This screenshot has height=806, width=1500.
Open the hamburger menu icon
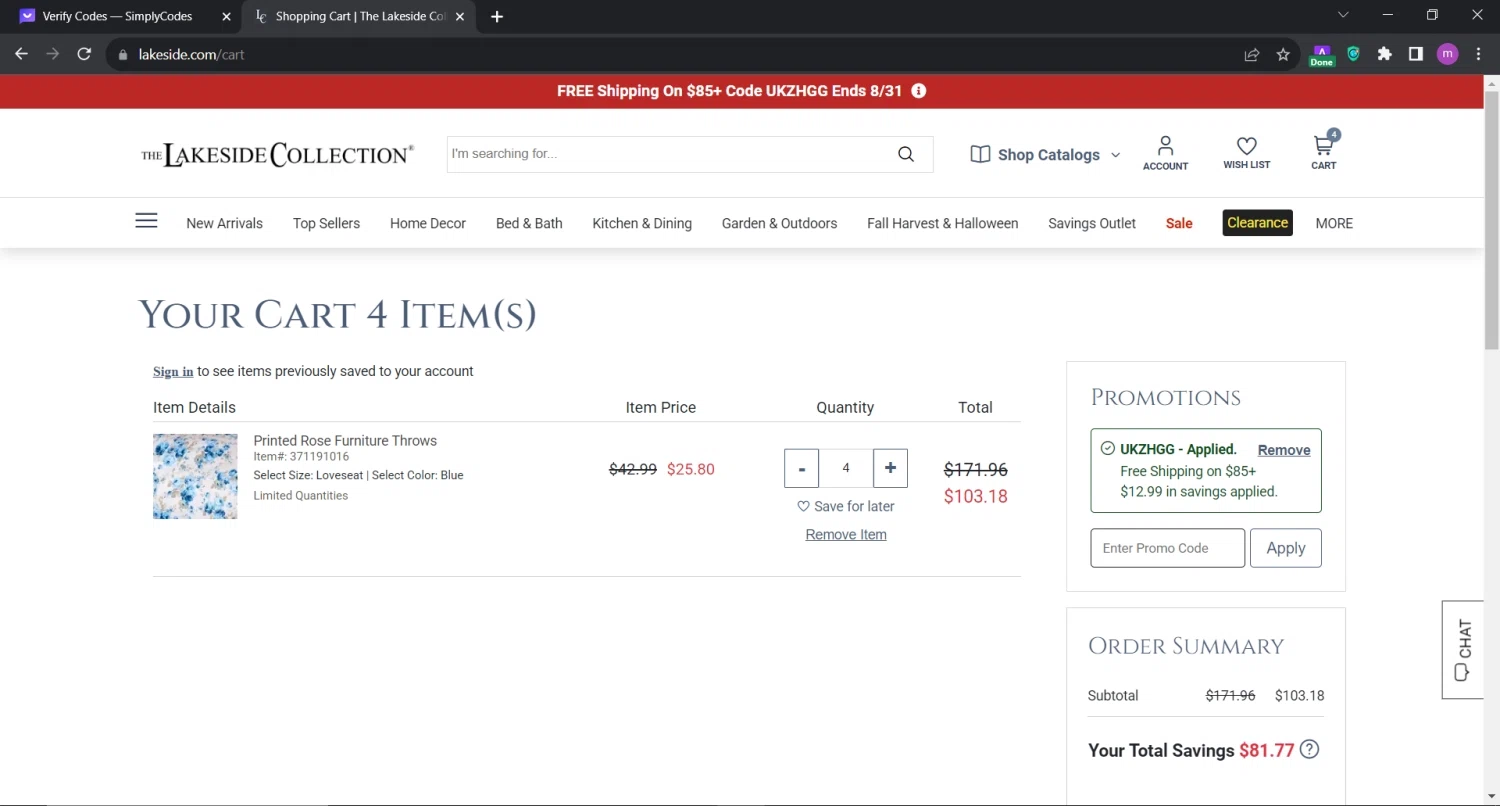[146, 221]
